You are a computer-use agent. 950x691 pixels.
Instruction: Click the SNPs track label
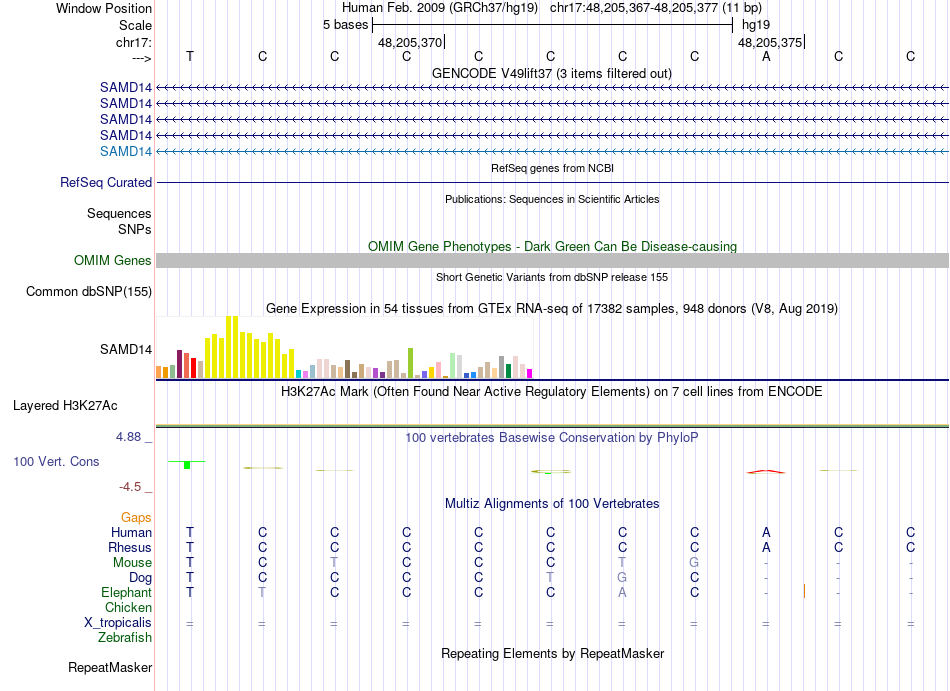click(x=135, y=229)
